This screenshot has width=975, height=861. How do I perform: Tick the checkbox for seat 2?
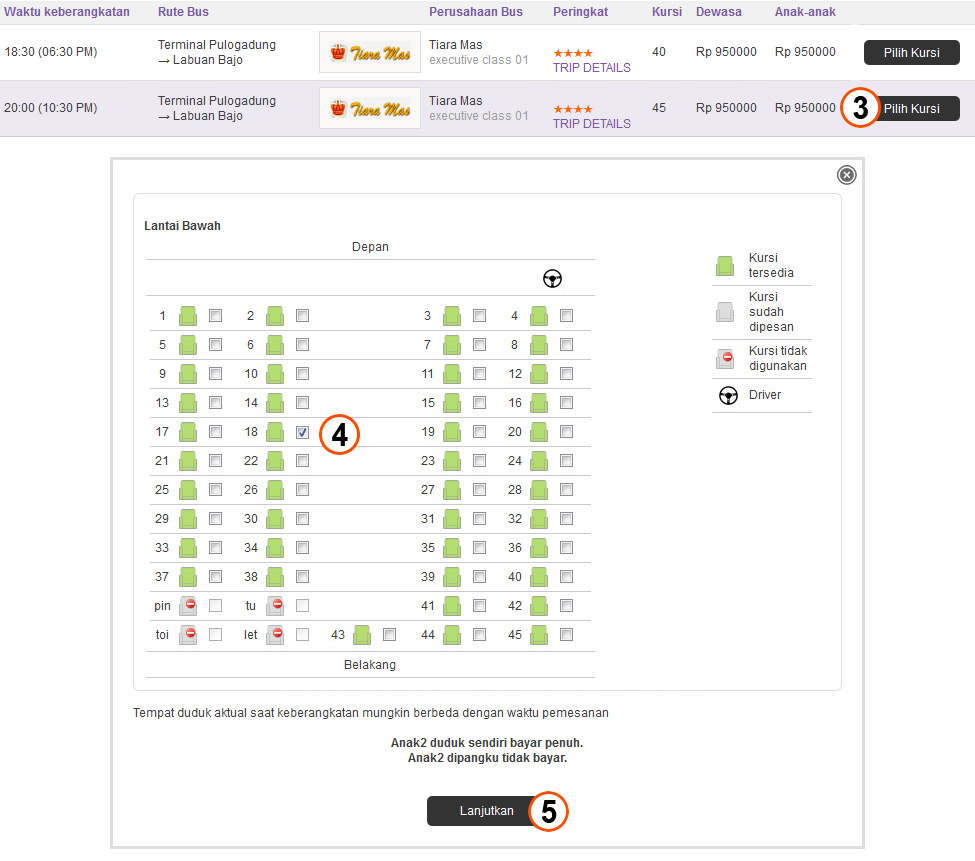point(302,316)
